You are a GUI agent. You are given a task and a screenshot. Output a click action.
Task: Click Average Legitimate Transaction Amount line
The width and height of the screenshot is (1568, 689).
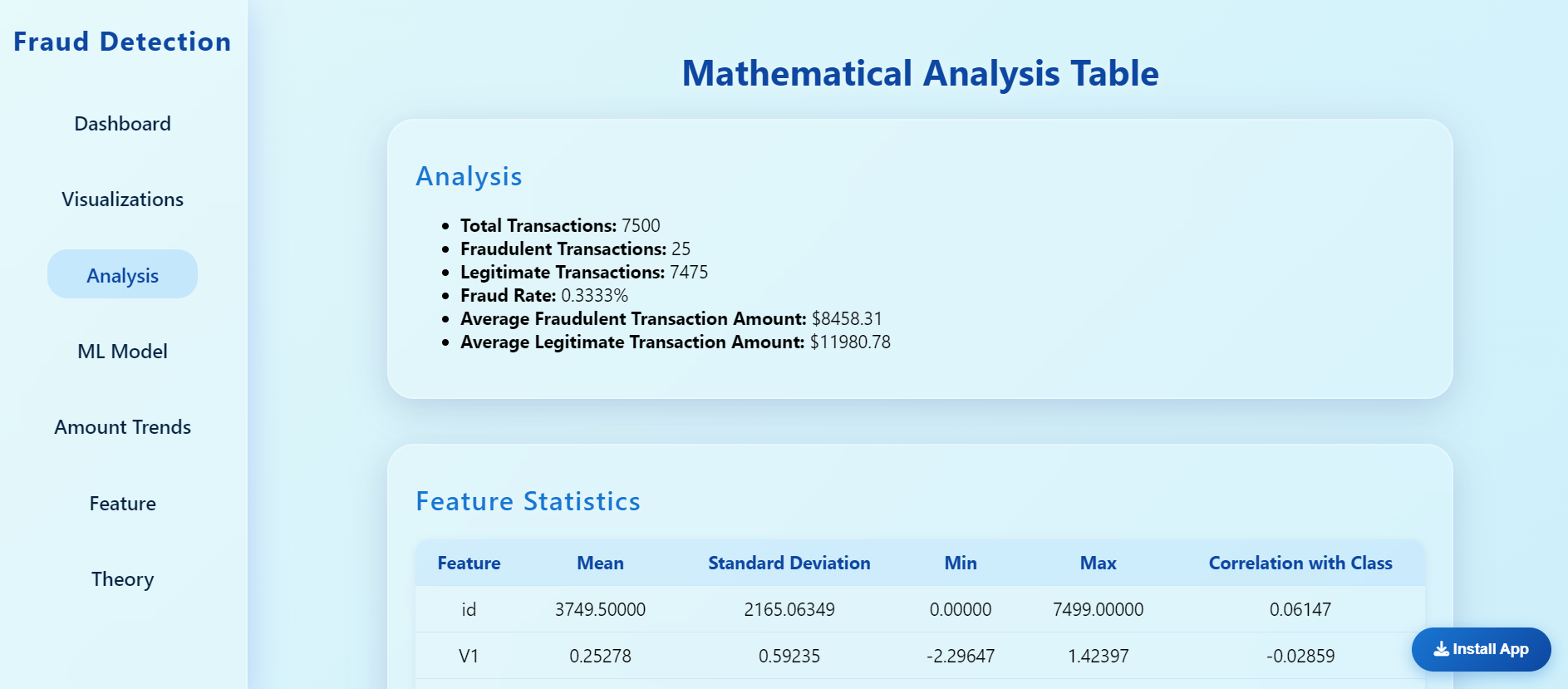pos(676,342)
